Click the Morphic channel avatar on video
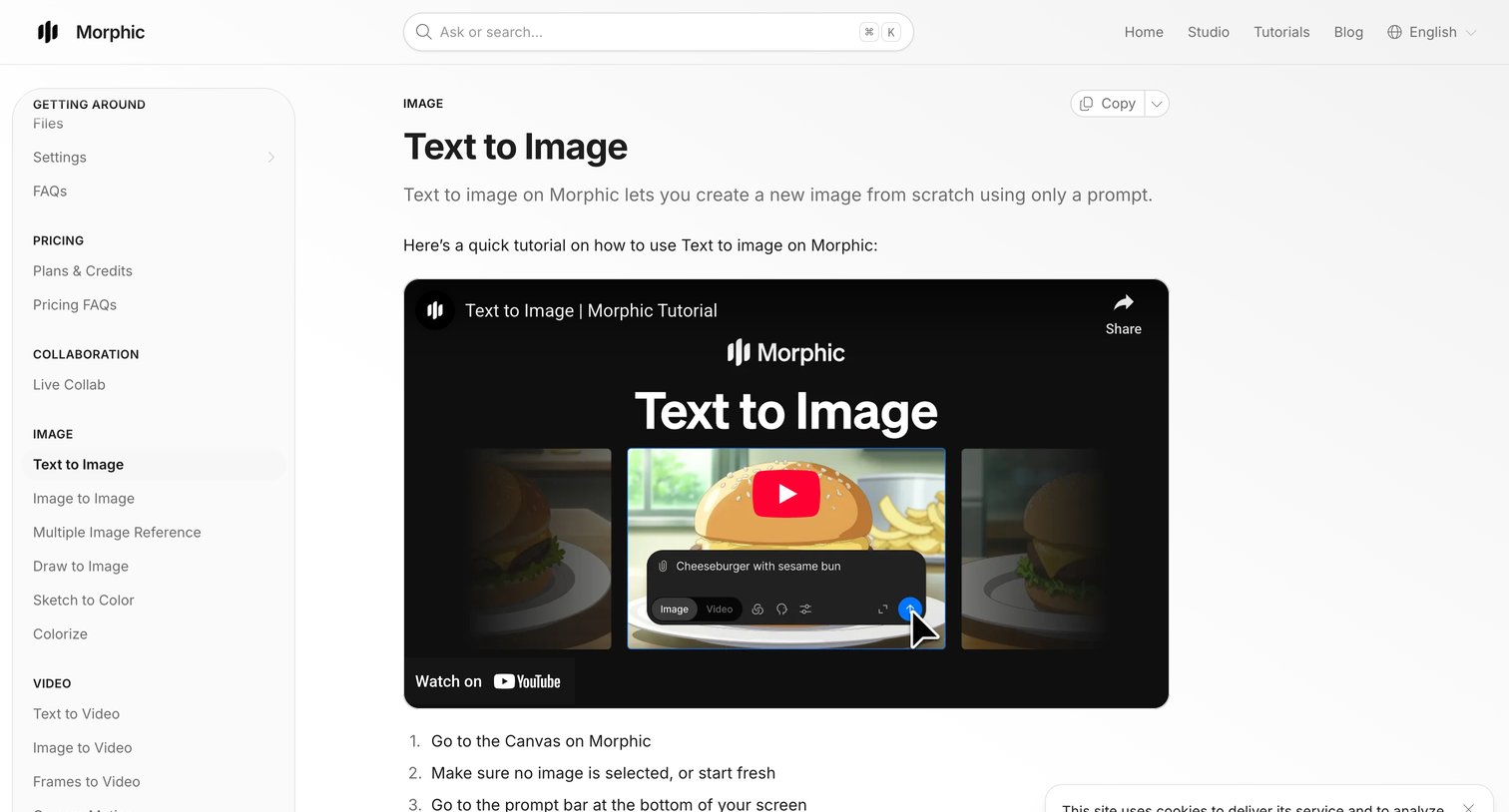 435,310
